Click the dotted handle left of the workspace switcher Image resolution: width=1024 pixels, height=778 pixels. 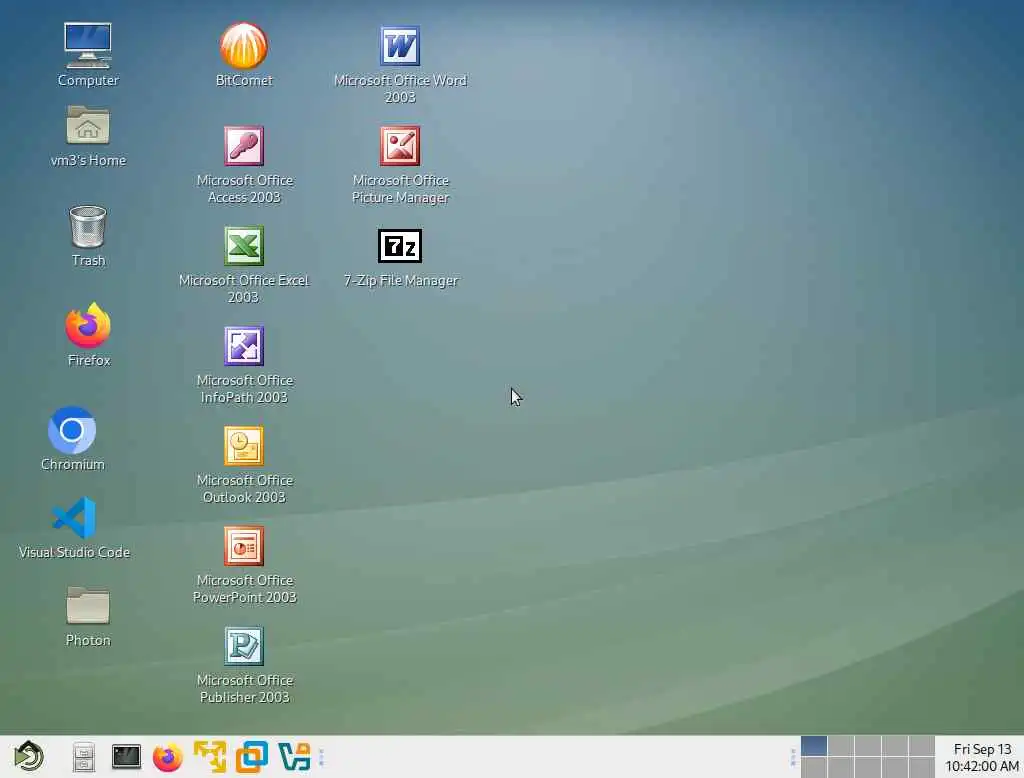tap(793, 757)
